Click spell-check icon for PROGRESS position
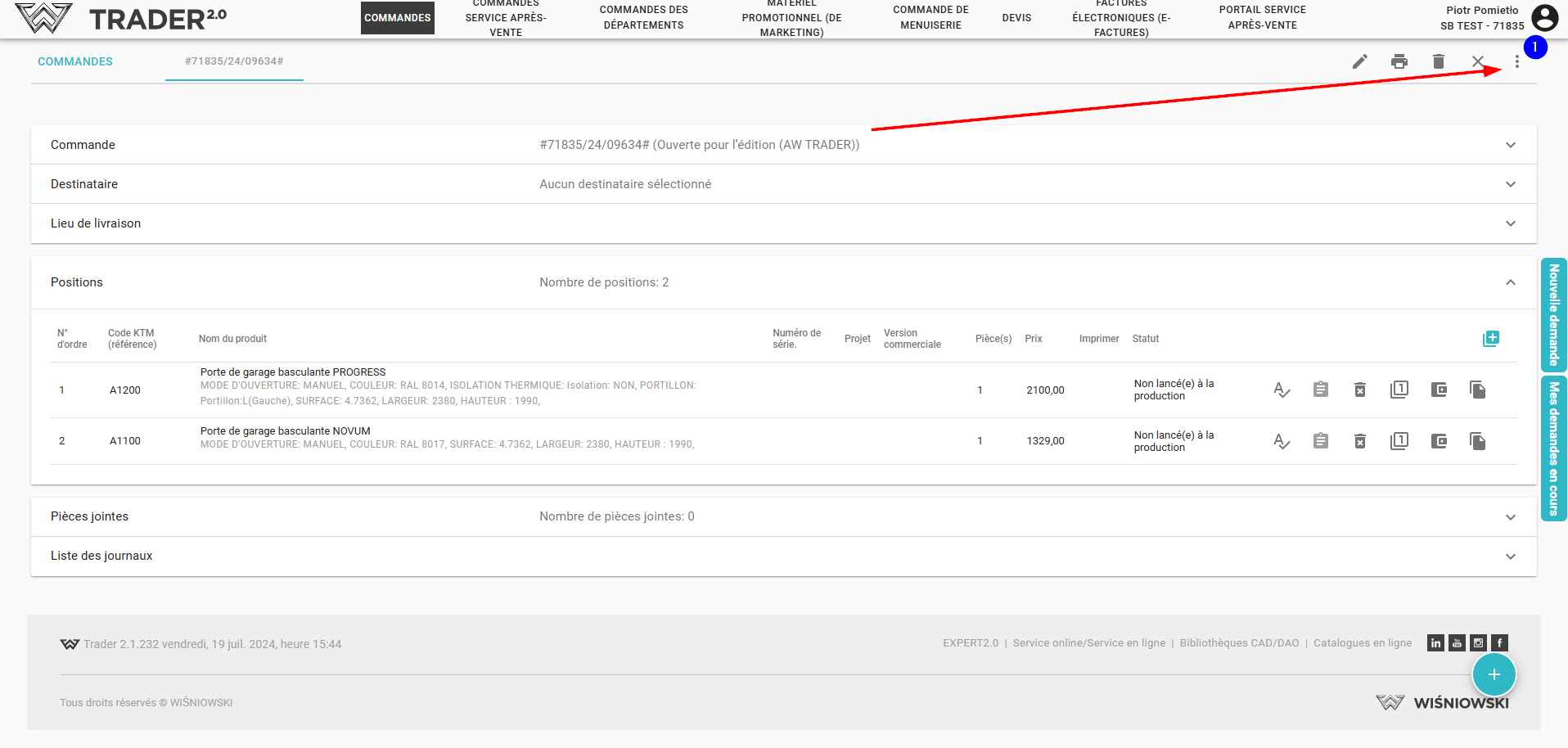Screen dimensions: 1568x748 tap(1281, 390)
